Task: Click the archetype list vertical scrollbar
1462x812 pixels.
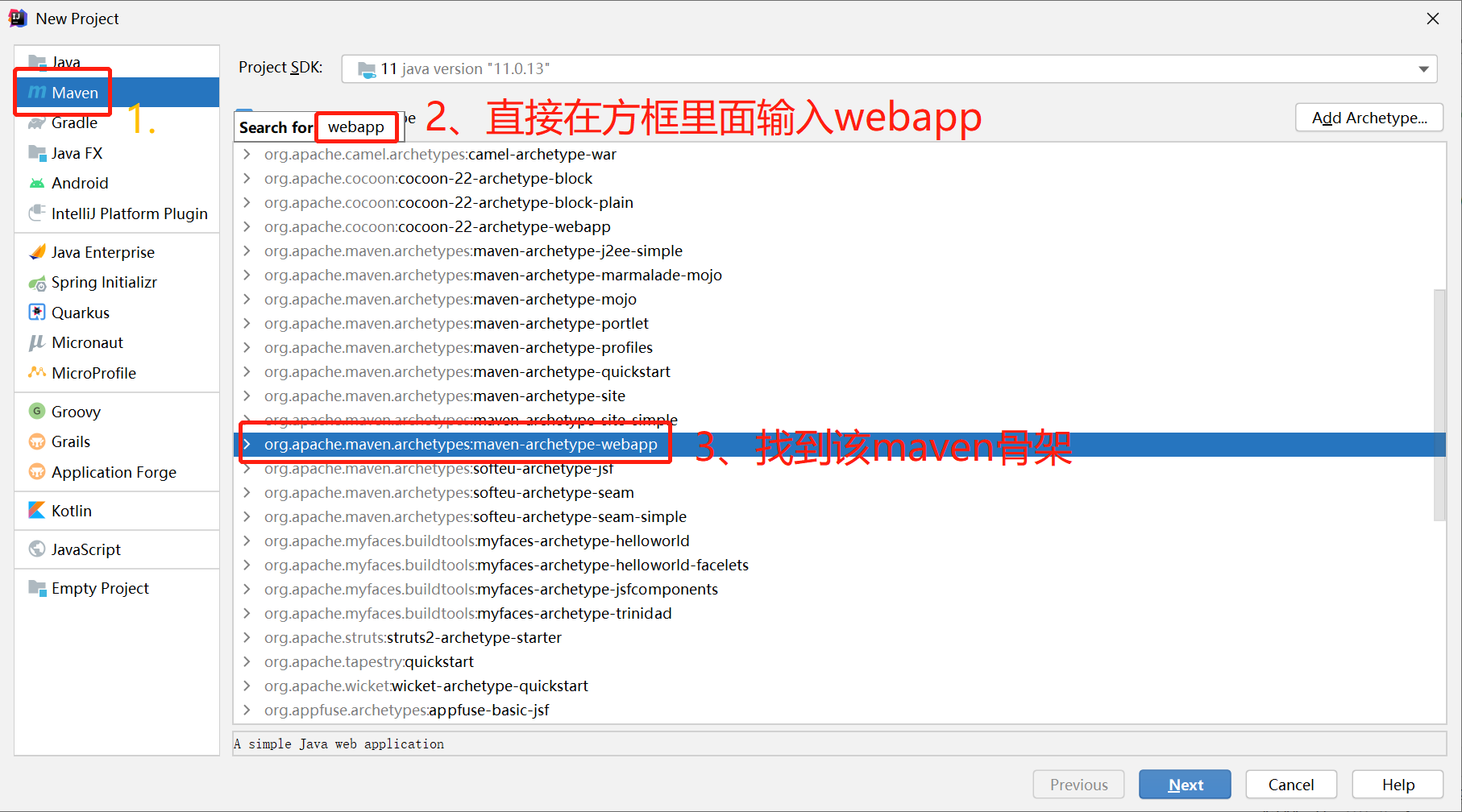Action: [x=1439, y=405]
